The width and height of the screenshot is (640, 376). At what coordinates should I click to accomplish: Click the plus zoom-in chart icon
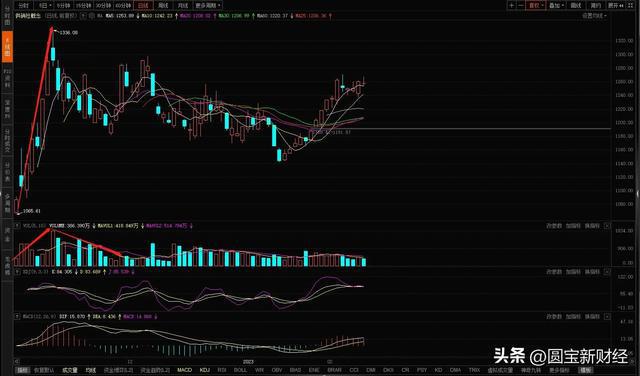coord(511,5)
